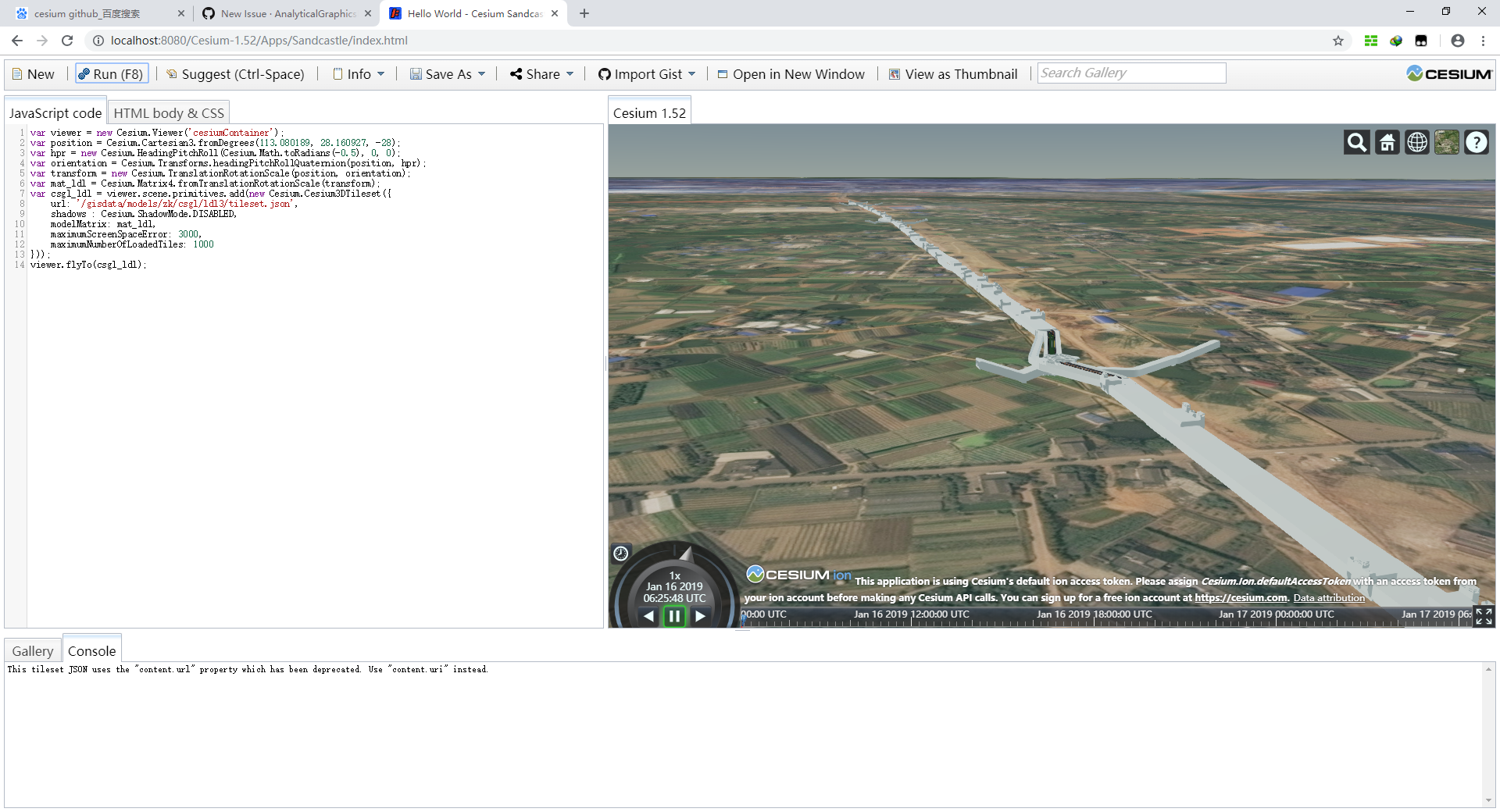Expand the Save As dropdown
1500x812 pixels.
(x=448, y=74)
